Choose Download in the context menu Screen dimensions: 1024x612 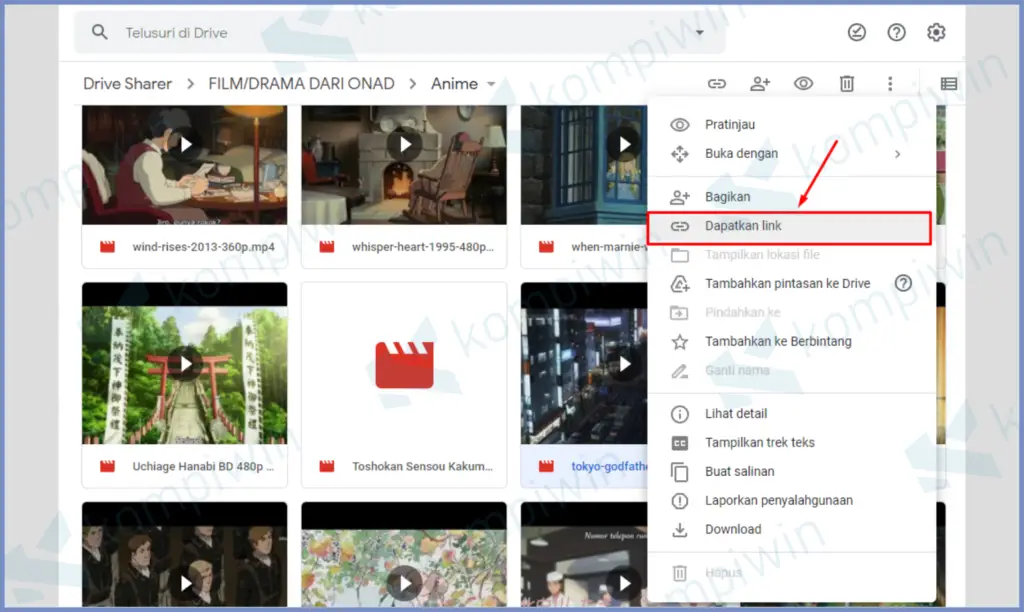(733, 529)
